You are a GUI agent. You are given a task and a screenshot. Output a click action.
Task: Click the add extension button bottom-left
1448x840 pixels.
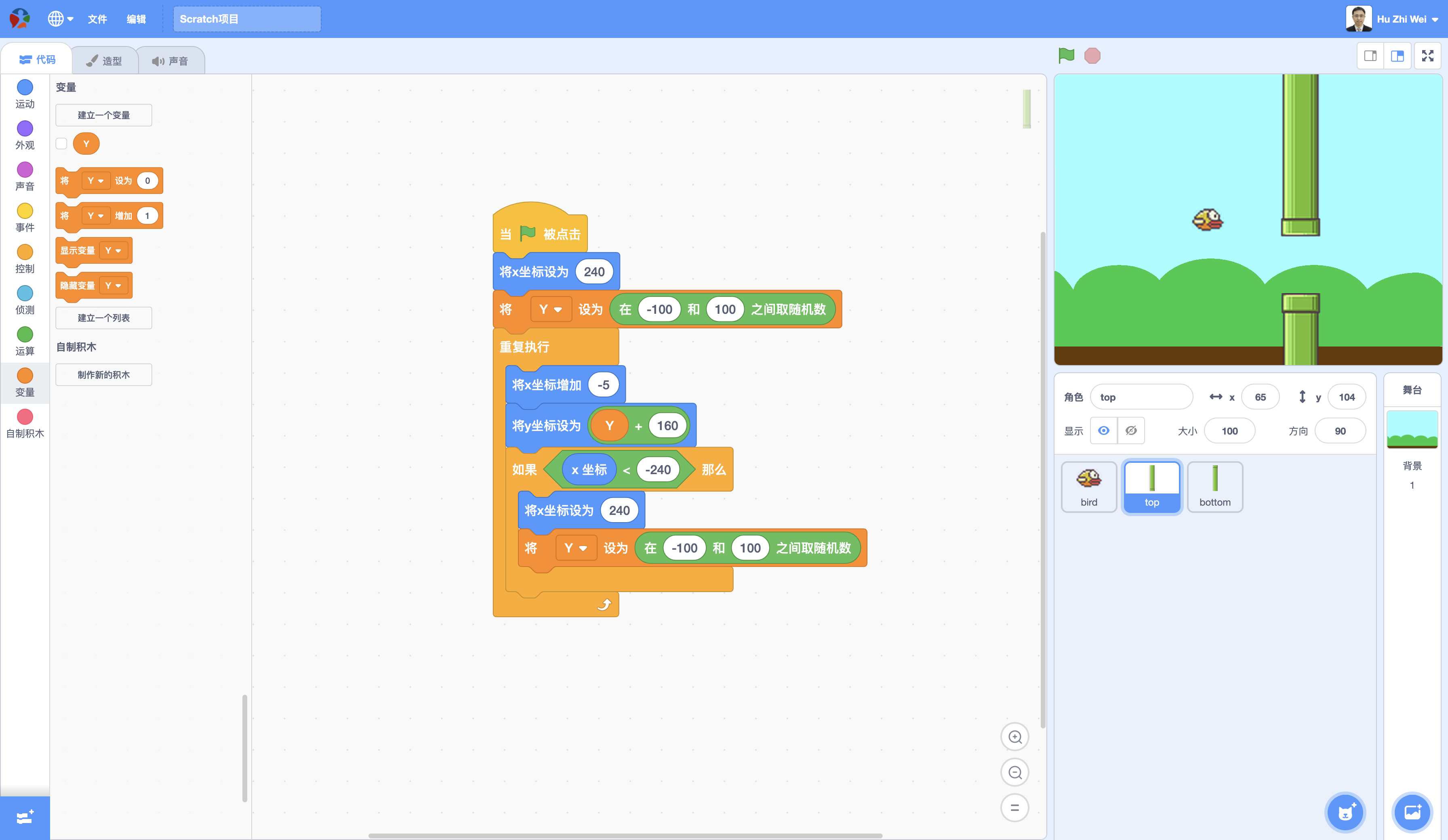coord(25,818)
